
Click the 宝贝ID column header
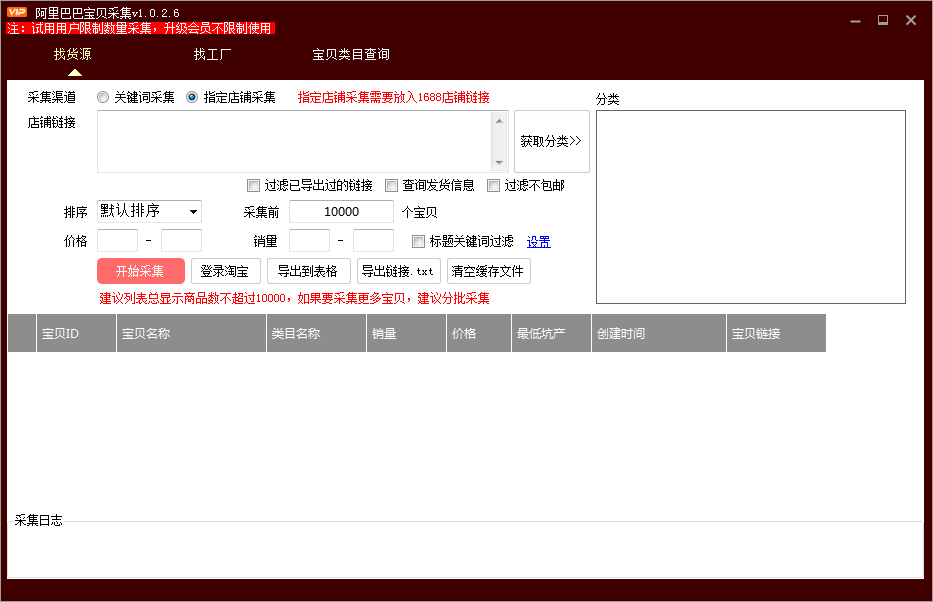(x=76, y=333)
